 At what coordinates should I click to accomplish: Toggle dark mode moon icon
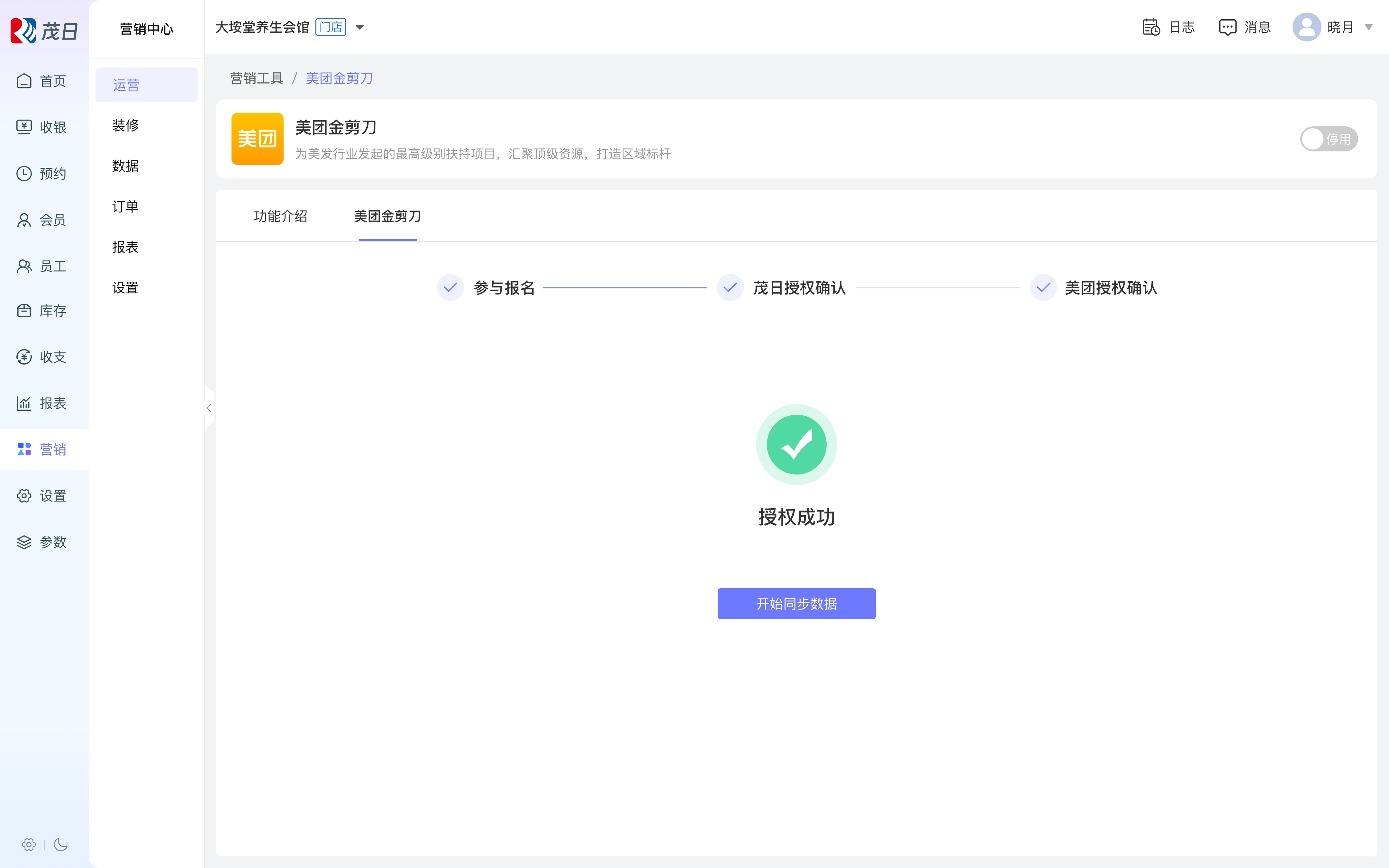[x=61, y=845]
